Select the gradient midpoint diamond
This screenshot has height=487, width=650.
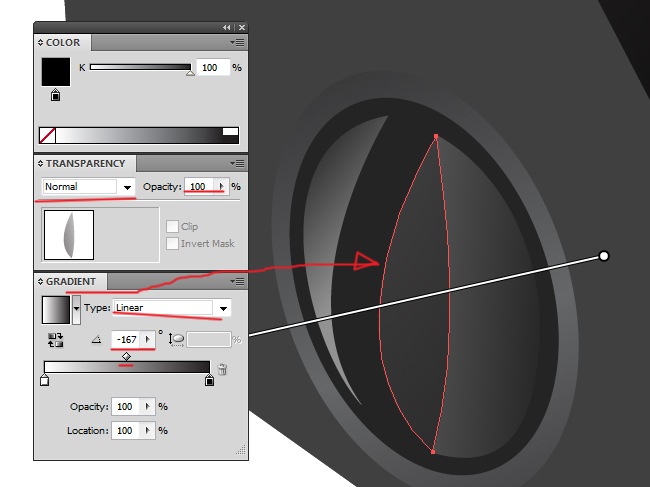(x=126, y=356)
